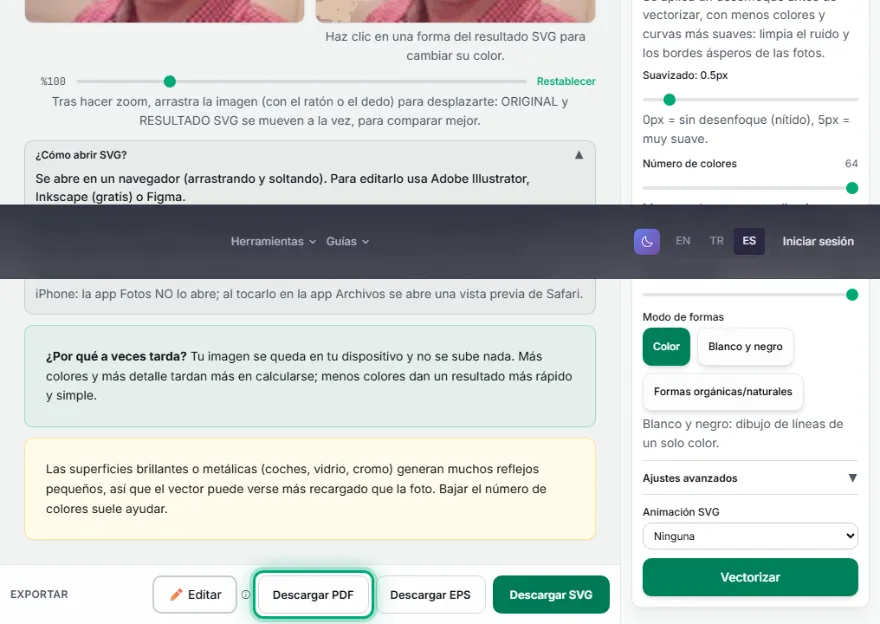The height and width of the screenshot is (624, 880).
Task: Click the %100 zoom value
Action: pyautogui.click(x=53, y=81)
